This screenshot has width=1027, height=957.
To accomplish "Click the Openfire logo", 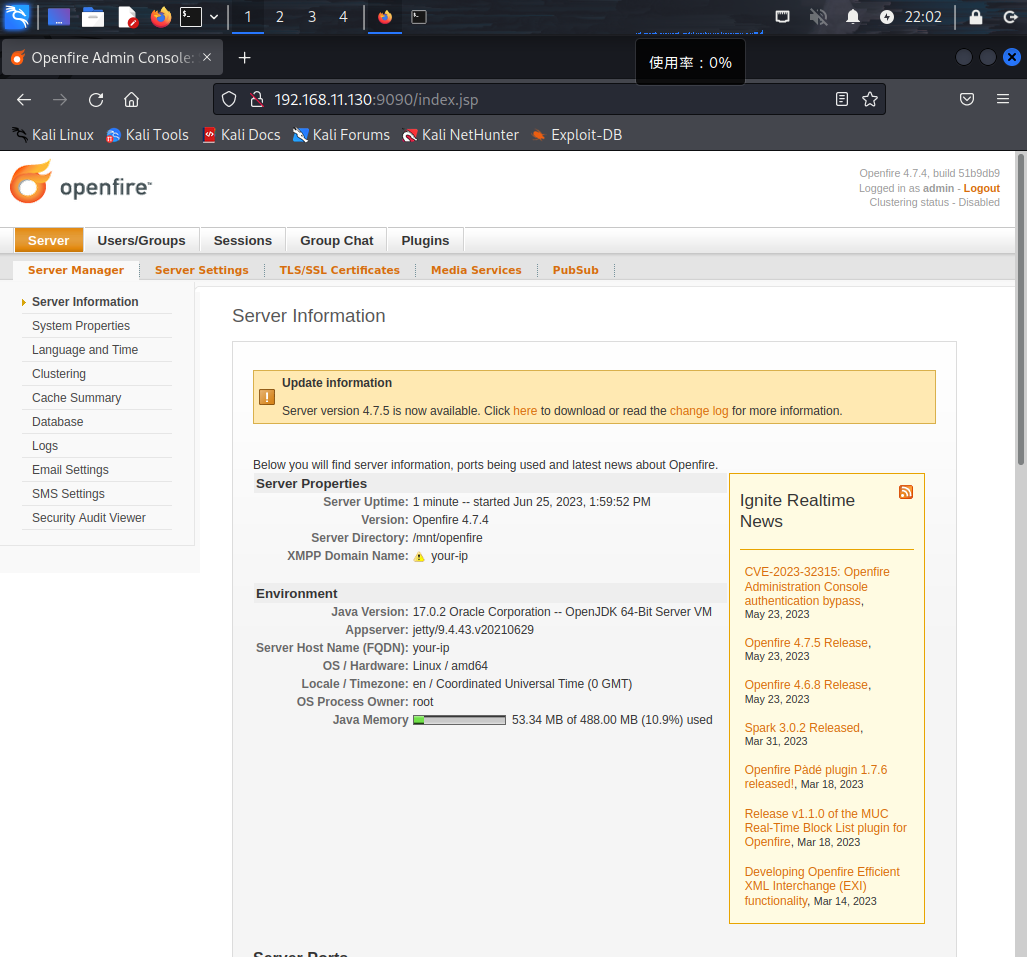I will tap(81, 187).
